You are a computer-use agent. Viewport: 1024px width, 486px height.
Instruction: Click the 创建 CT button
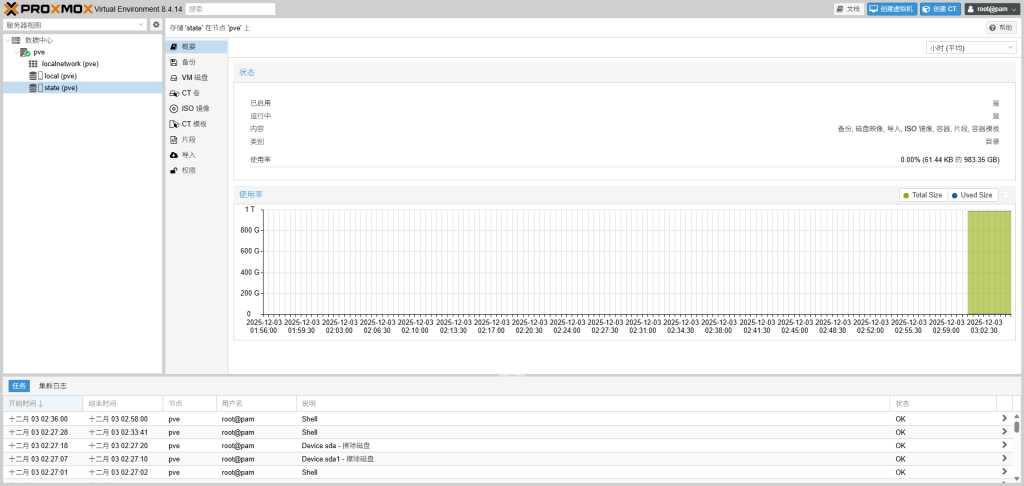(939, 9)
